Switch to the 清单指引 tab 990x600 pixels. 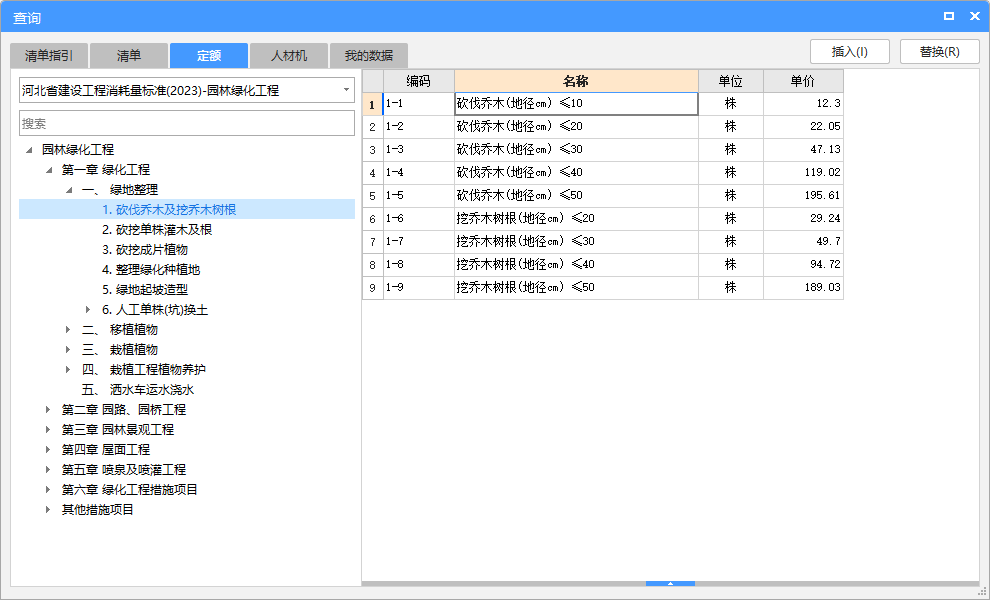coord(49,56)
